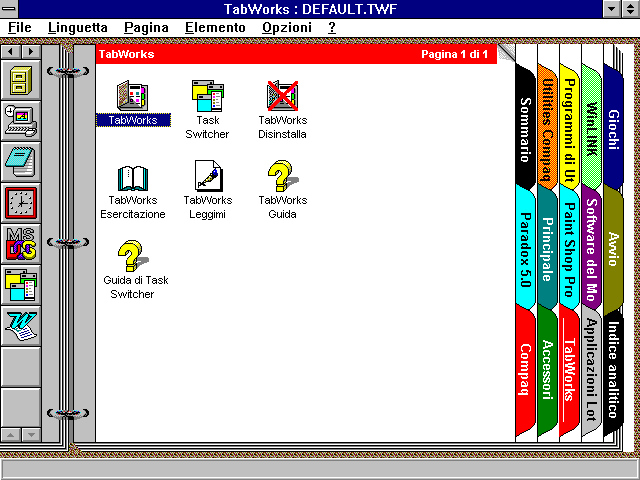Switch to the Applicazioni Lot tab

(591, 369)
